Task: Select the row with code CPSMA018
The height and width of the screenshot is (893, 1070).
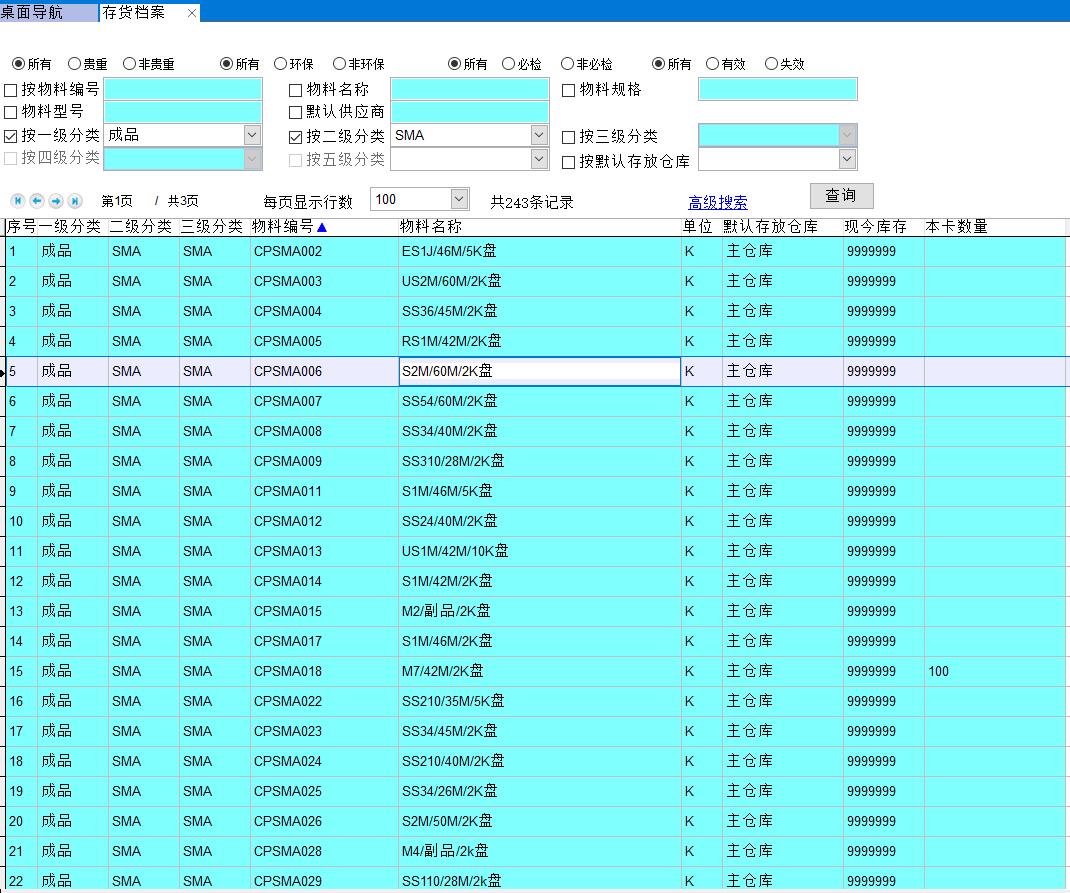Action: [288, 671]
